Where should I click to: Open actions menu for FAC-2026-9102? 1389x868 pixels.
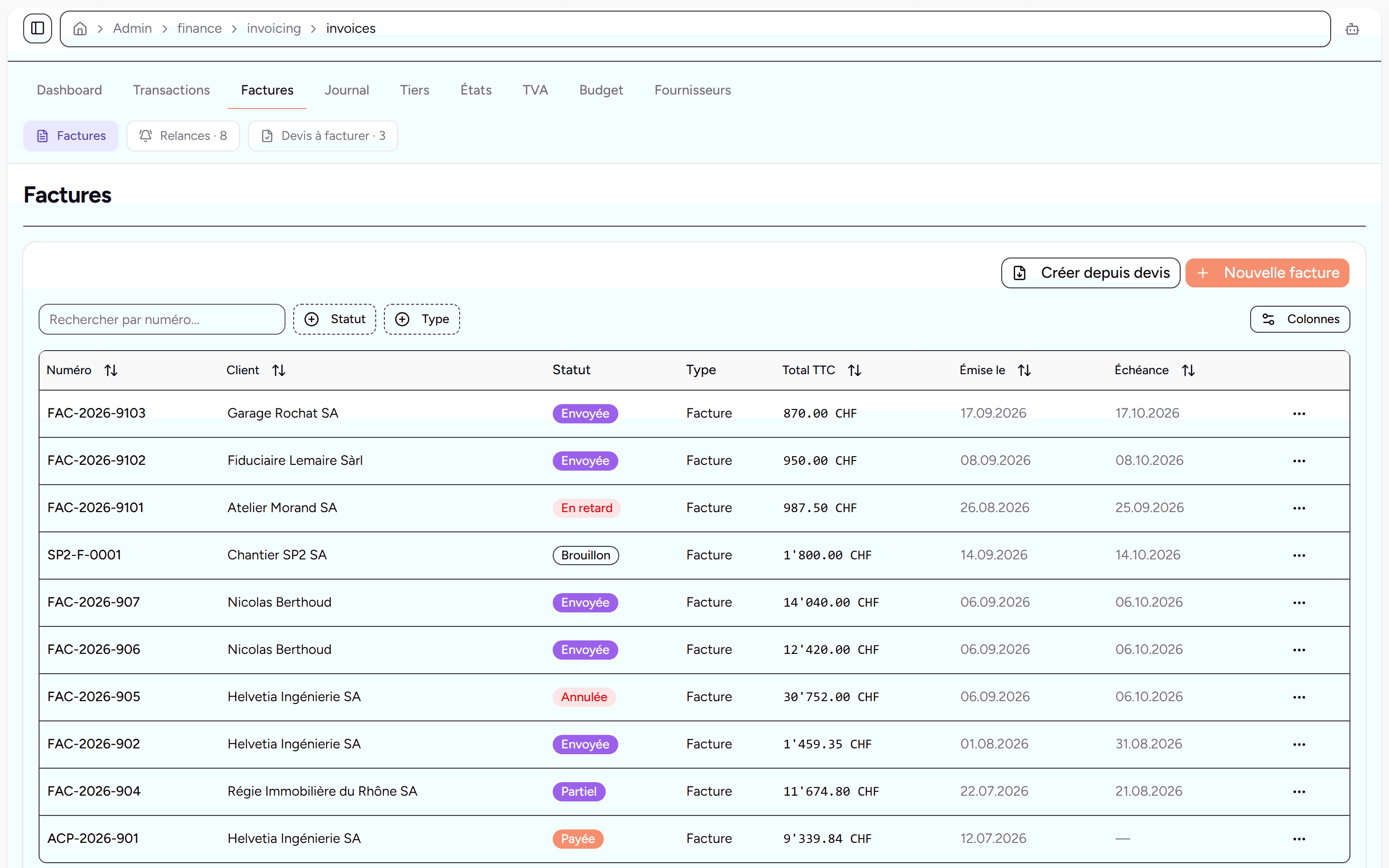(x=1299, y=461)
